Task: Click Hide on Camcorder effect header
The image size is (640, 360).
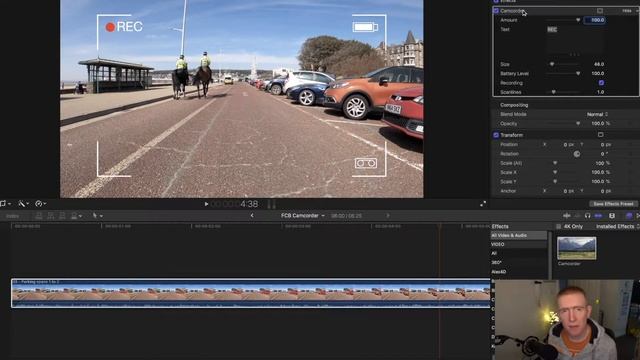Action: click(x=627, y=11)
